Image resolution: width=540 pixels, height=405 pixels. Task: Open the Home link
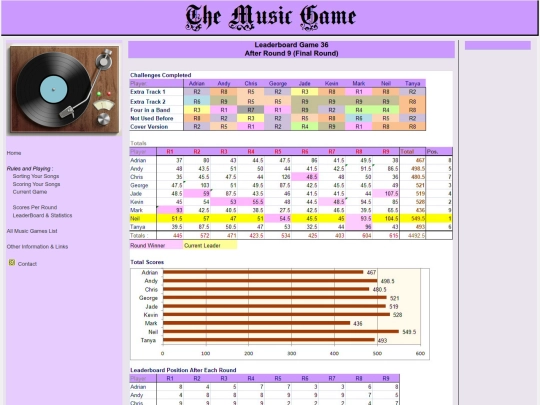coord(14,153)
